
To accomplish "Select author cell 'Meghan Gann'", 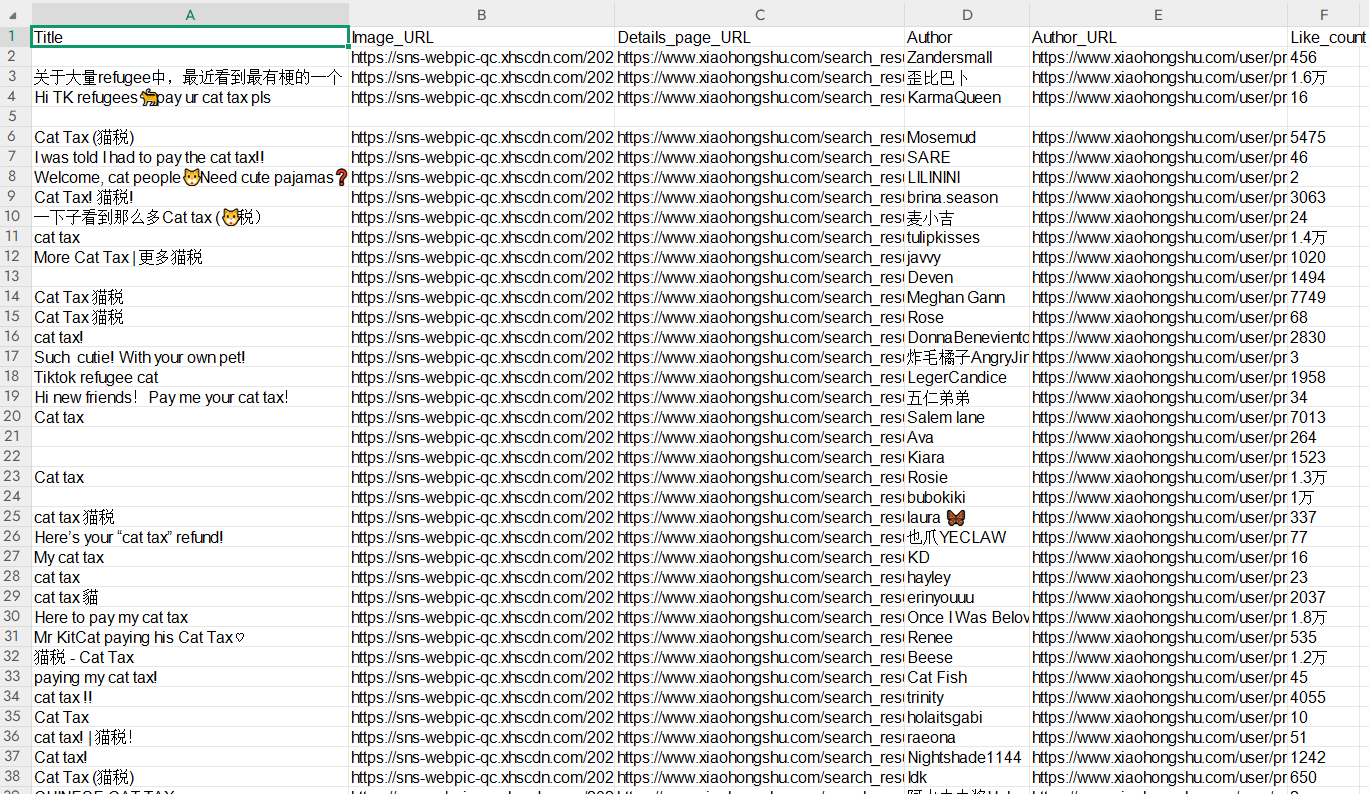I will (x=967, y=297).
